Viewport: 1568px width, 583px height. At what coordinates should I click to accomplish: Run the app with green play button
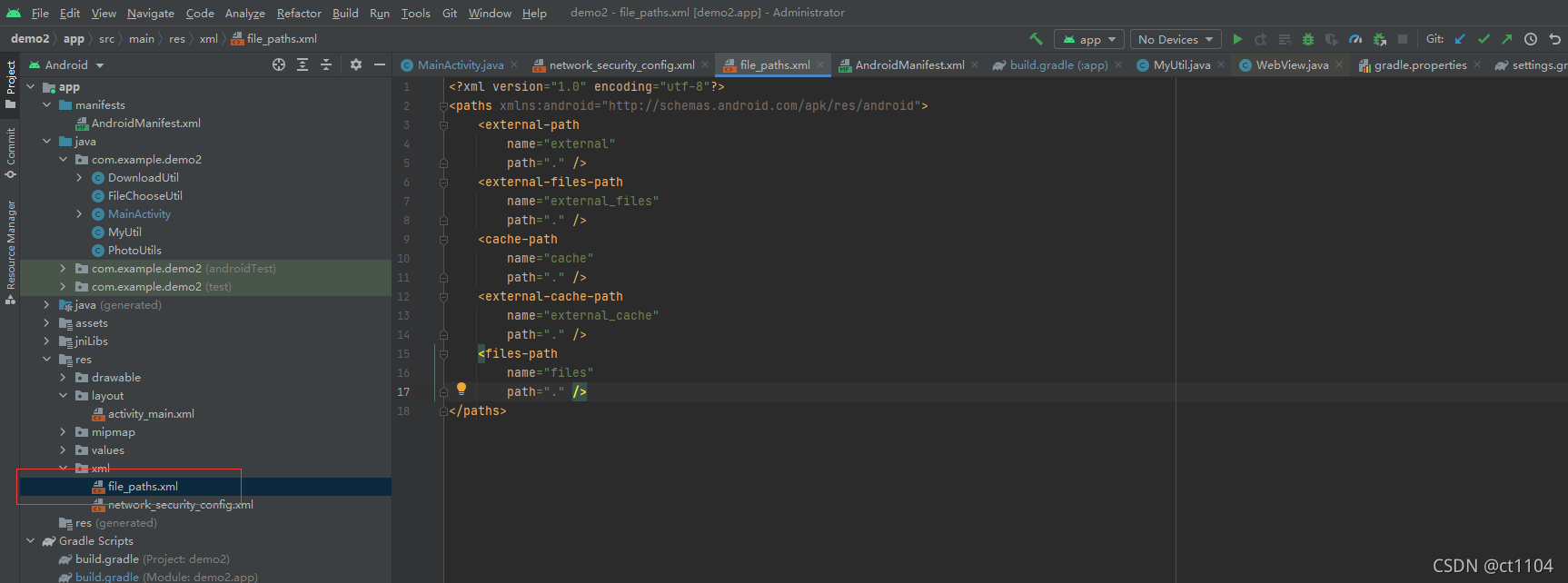pos(1237,39)
